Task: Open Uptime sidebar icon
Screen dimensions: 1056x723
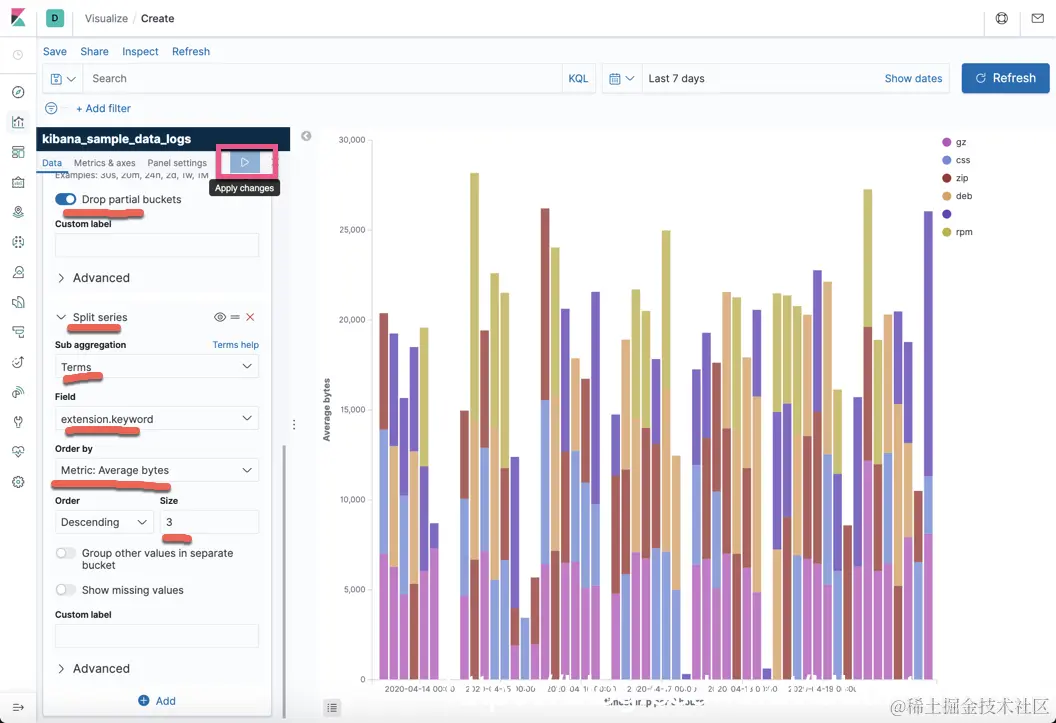Action: pyautogui.click(x=18, y=362)
